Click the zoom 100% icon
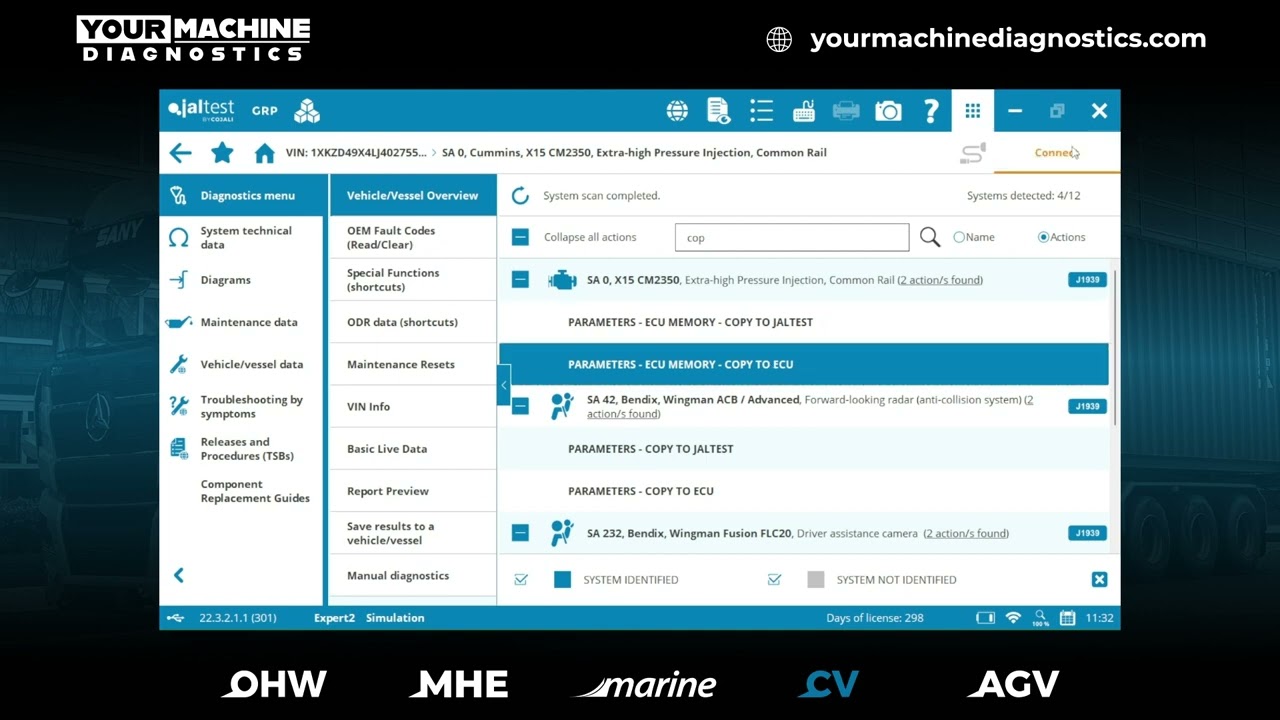1280x720 pixels. pos(1041,618)
